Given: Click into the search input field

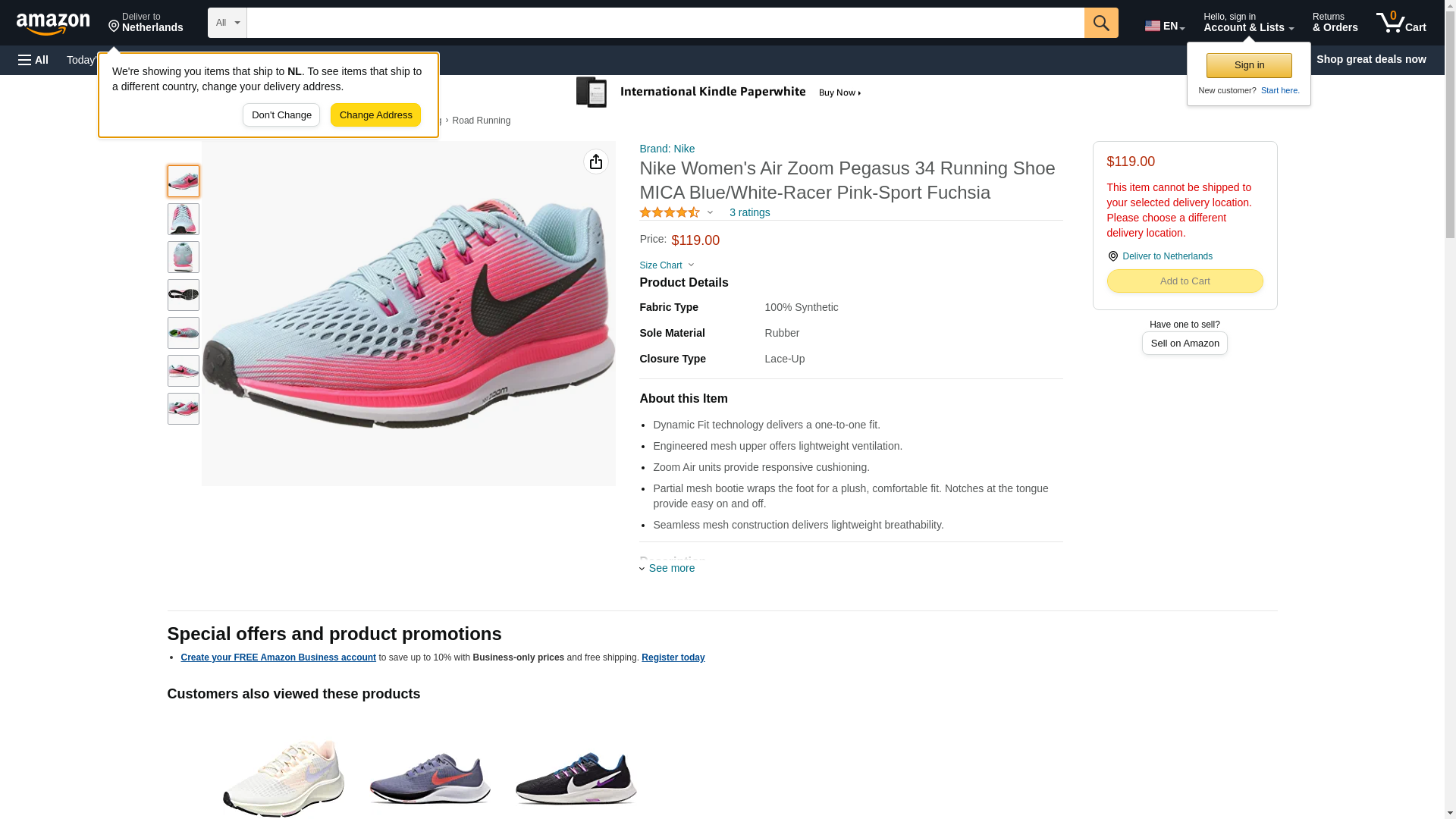Looking at the screenshot, I should (x=666, y=23).
